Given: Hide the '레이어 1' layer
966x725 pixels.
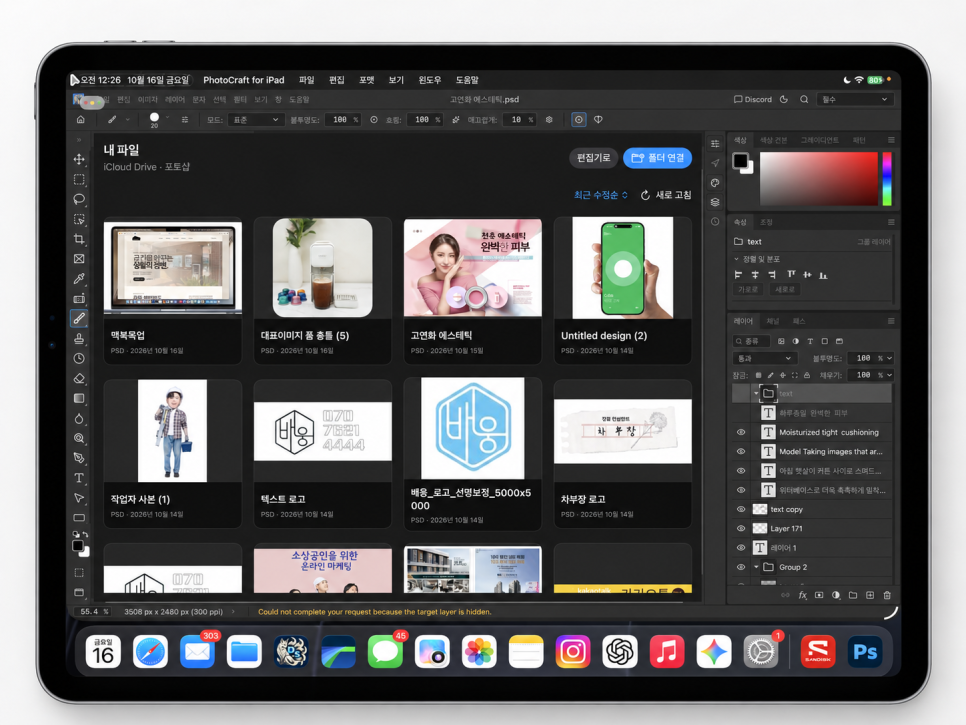Looking at the screenshot, I should pos(741,548).
